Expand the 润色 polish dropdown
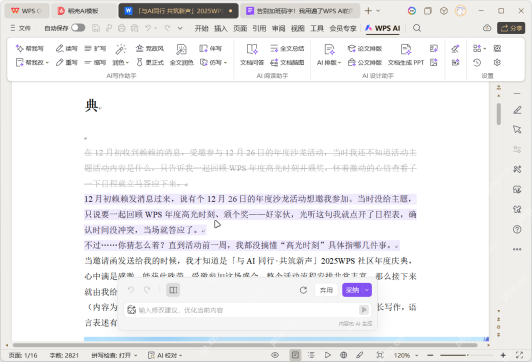532x362 pixels. point(127,63)
